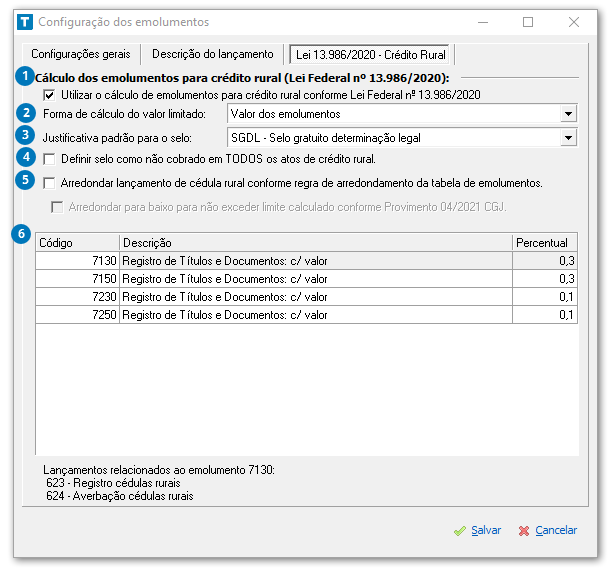The image size is (611, 571).
Task: Click 'Justificativa padrão para o selo' label
Action: [117, 138]
